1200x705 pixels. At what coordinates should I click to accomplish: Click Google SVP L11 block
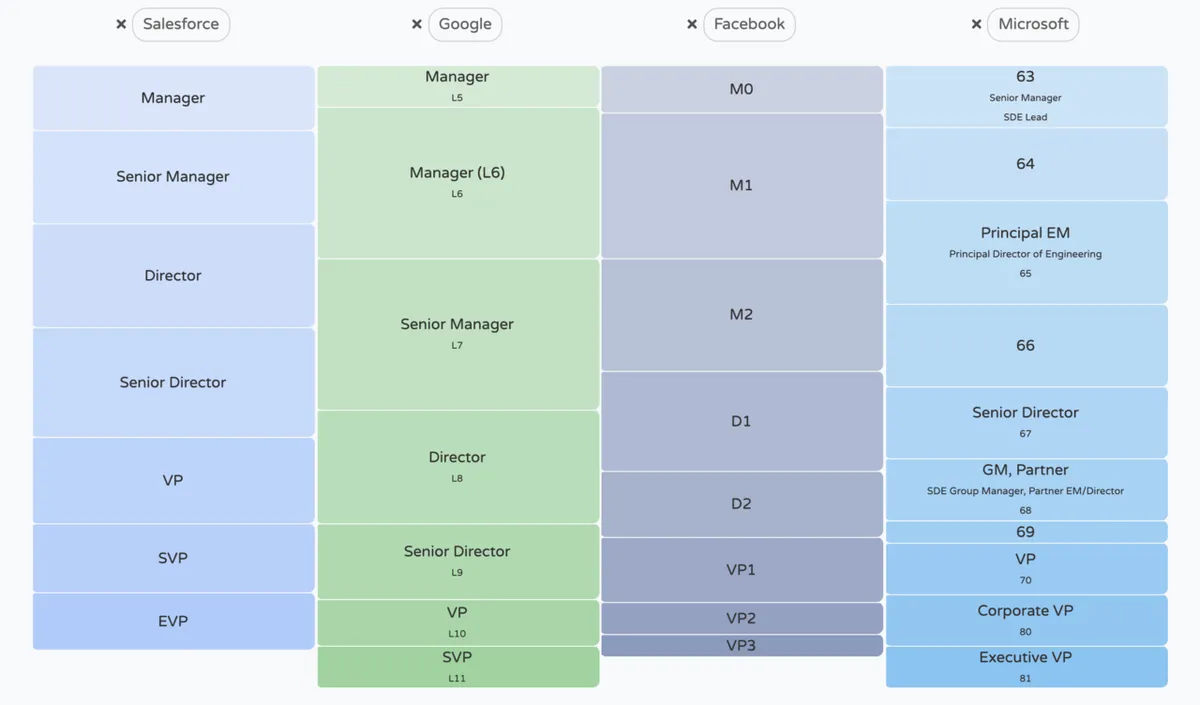(457, 666)
